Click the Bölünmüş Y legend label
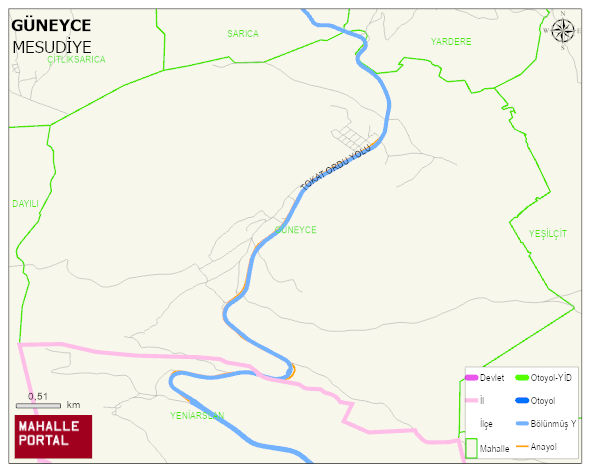The height and width of the screenshot is (472, 591). point(553,423)
